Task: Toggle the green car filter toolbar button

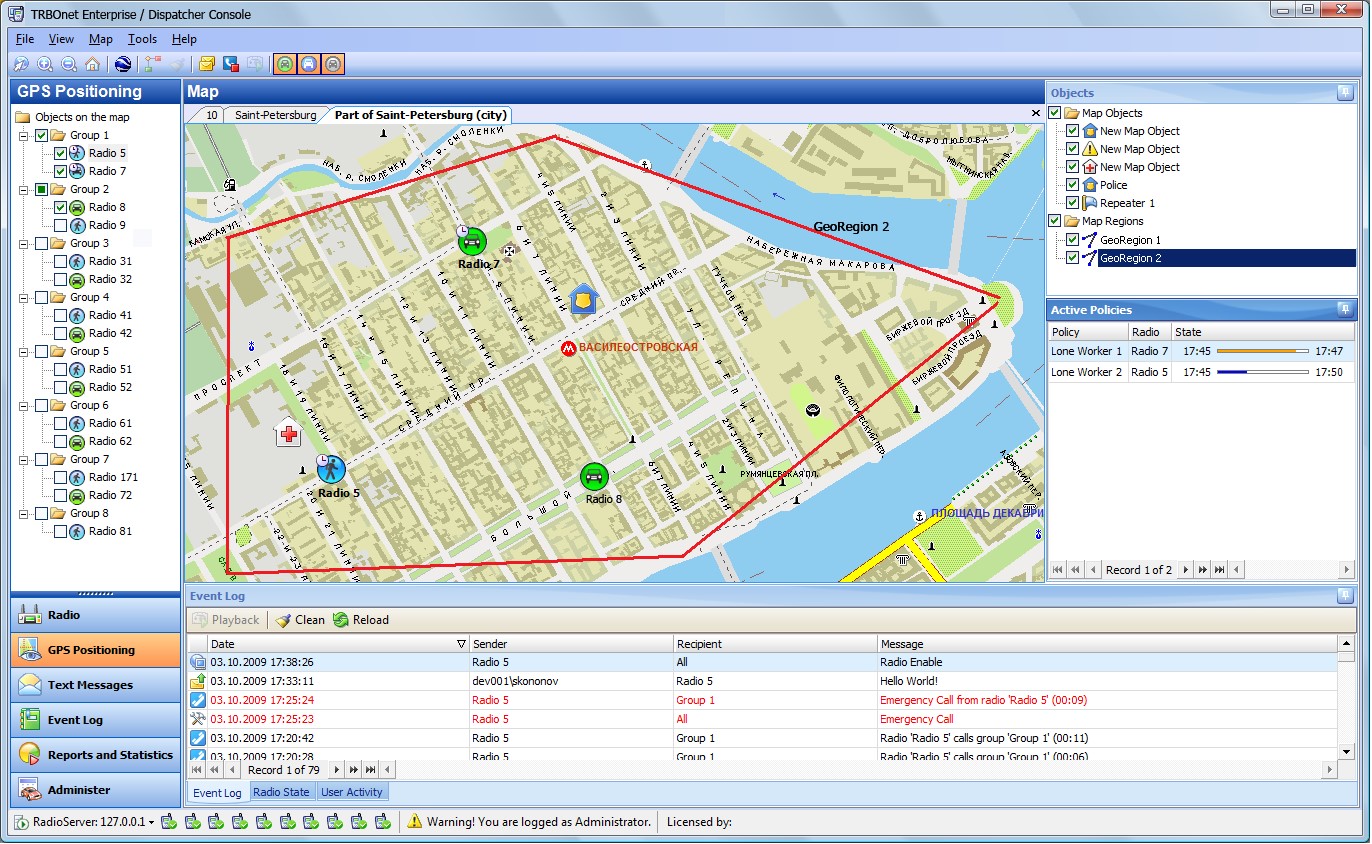Action: point(285,64)
